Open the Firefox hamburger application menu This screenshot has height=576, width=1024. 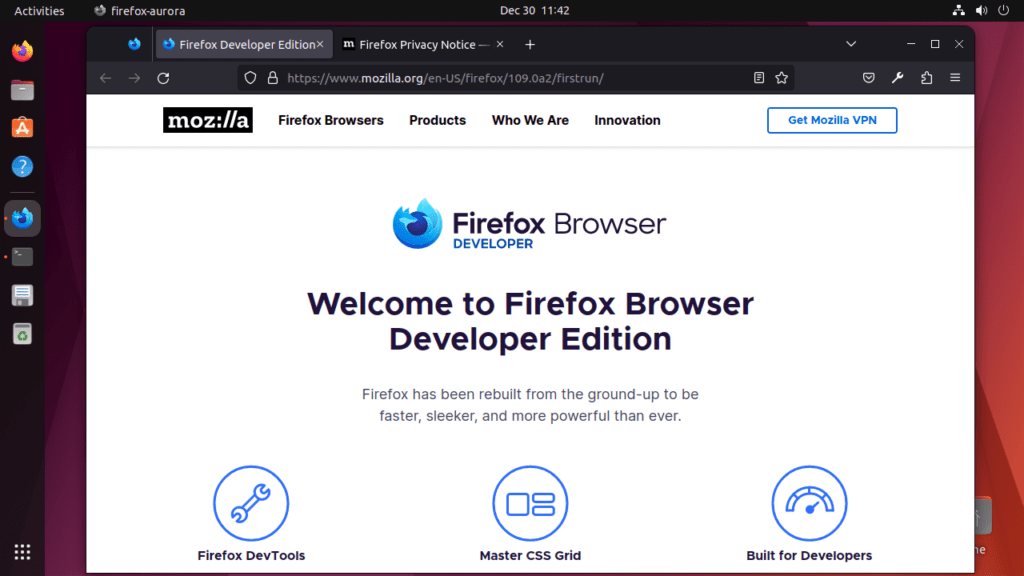[x=955, y=78]
